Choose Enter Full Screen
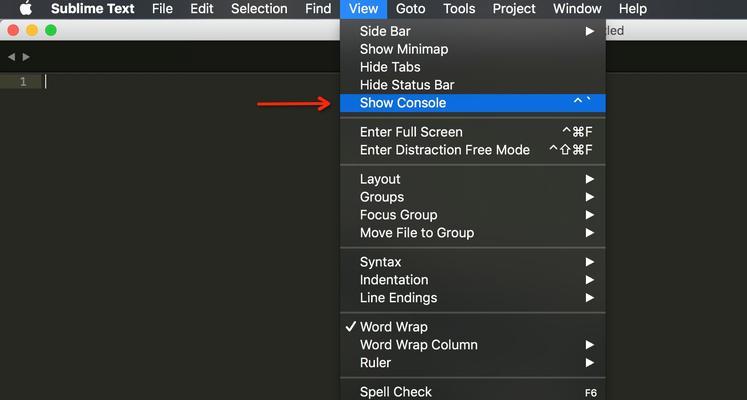Image resolution: width=747 pixels, height=400 pixels. (473, 132)
